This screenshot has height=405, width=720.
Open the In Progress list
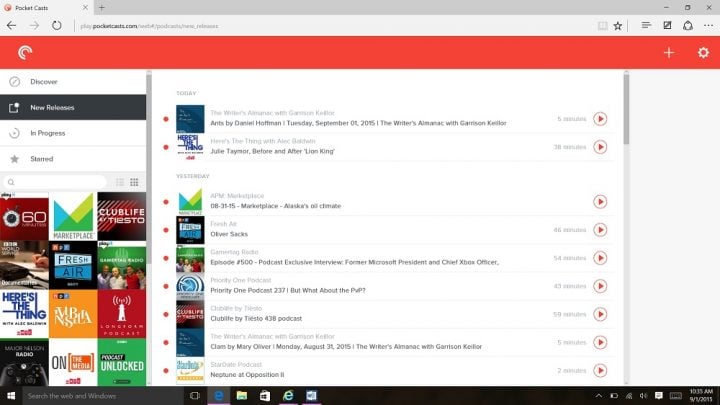pos(73,133)
